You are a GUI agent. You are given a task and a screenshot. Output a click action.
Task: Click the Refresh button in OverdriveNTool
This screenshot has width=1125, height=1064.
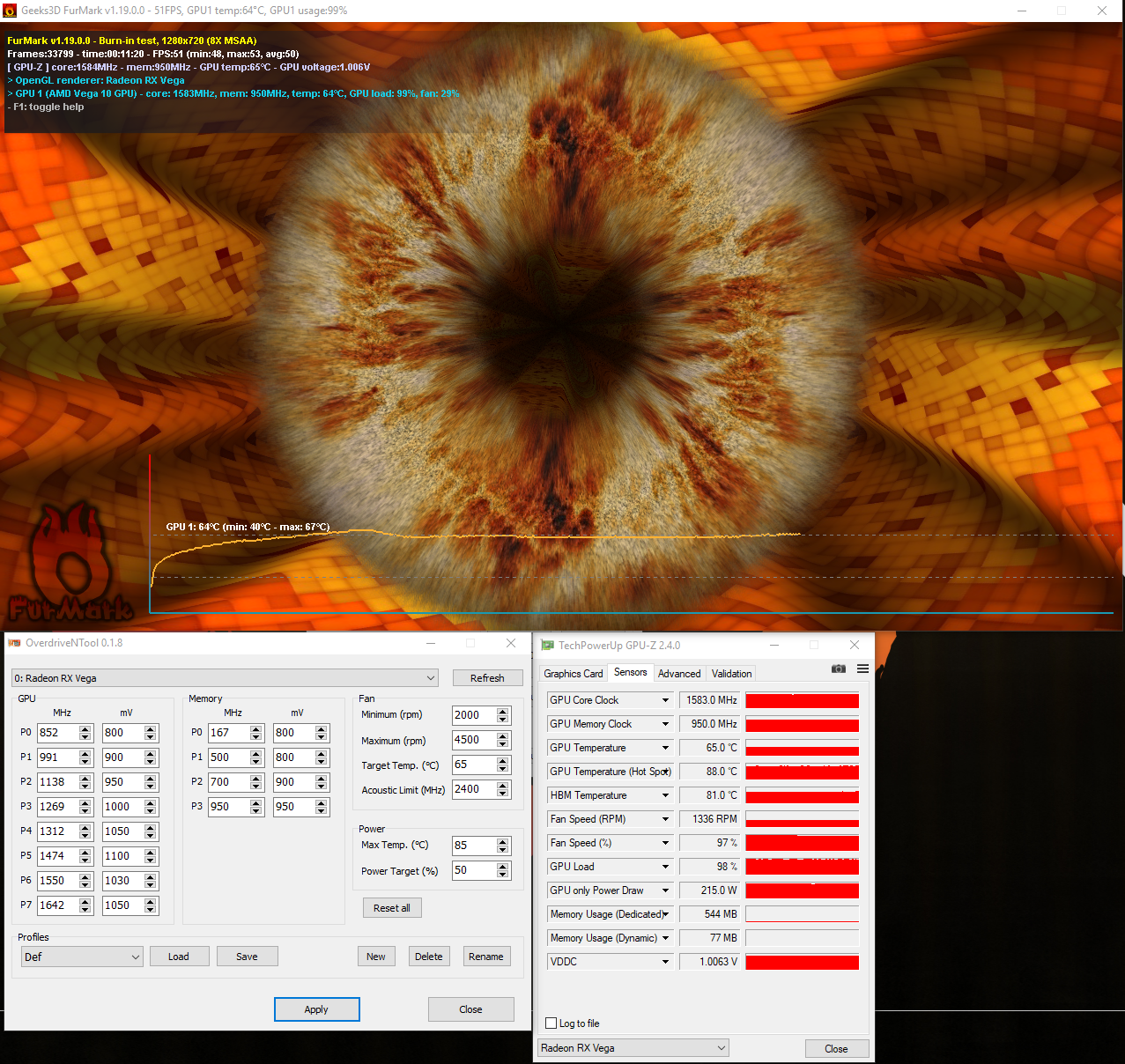pyautogui.click(x=487, y=678)
